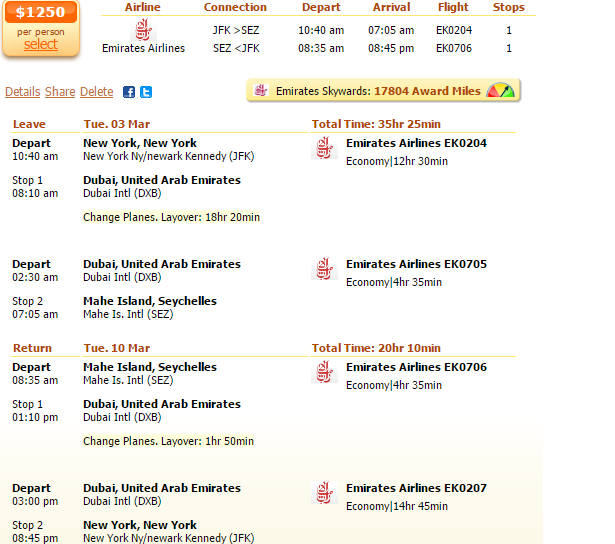Screen dimensions: 615x544
Task: Click the Return section label
Action: click(32, 348)
